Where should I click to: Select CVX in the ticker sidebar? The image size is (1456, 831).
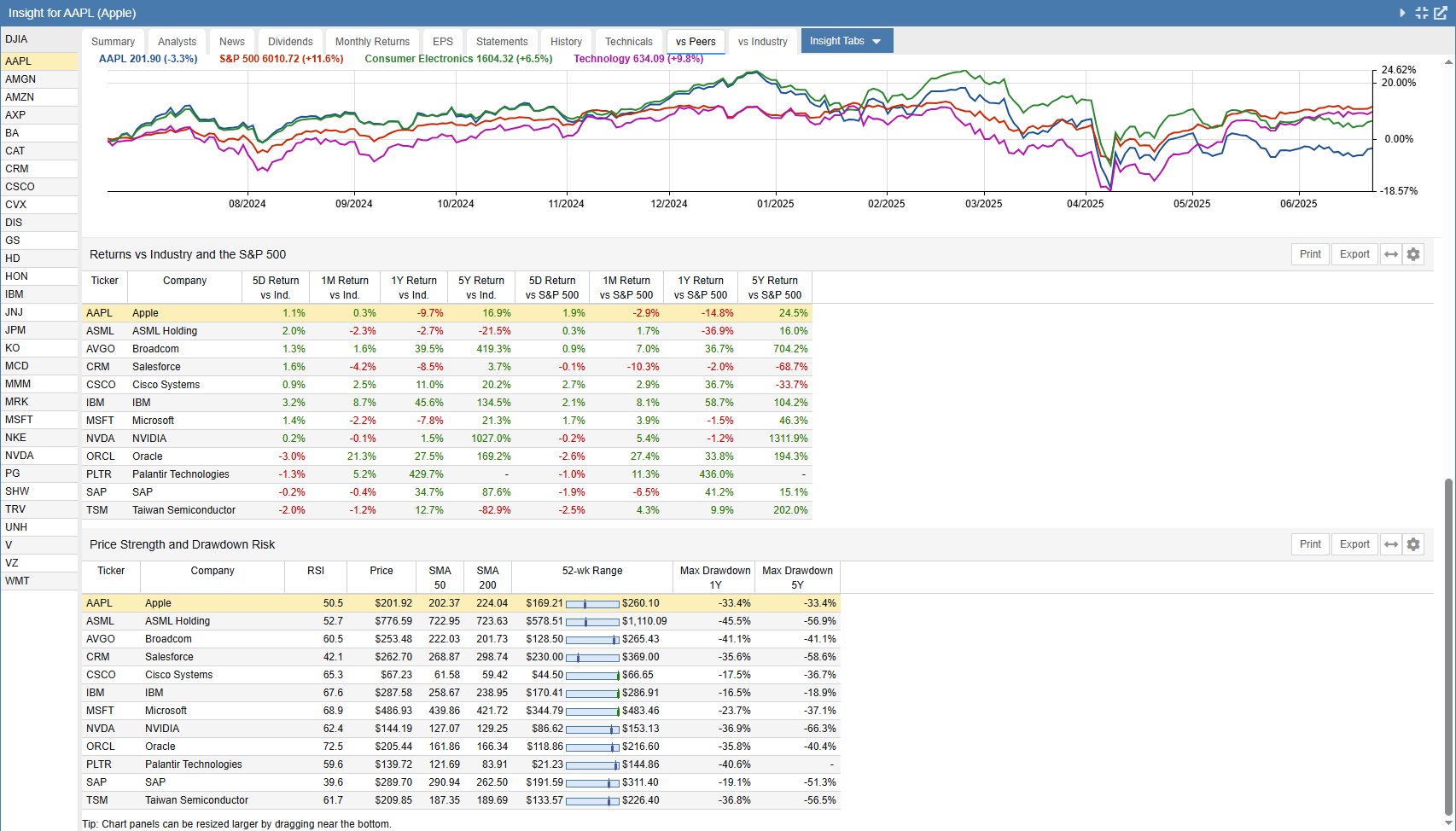(x=39, y=205)
